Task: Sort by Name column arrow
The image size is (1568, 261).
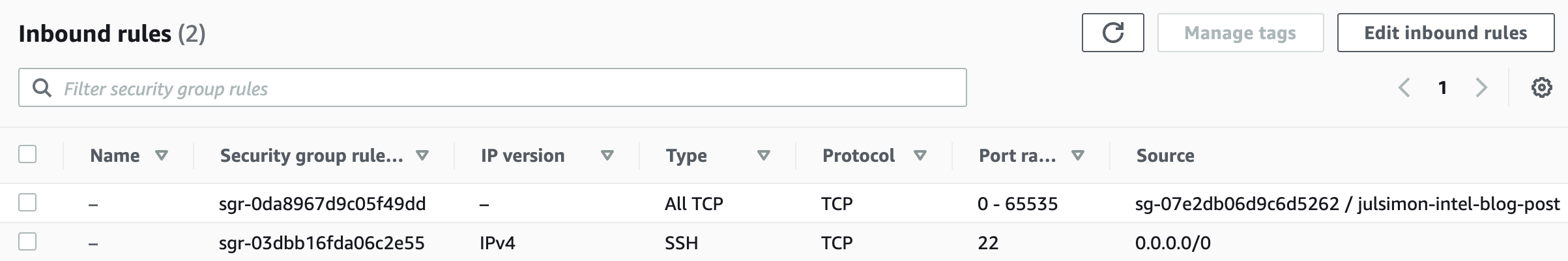Action: 162,155
